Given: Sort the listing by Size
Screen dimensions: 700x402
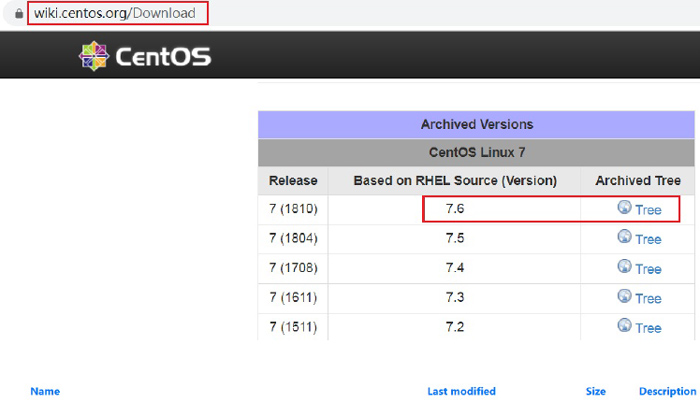Looking at the screenshot, I should coord(596,391).
